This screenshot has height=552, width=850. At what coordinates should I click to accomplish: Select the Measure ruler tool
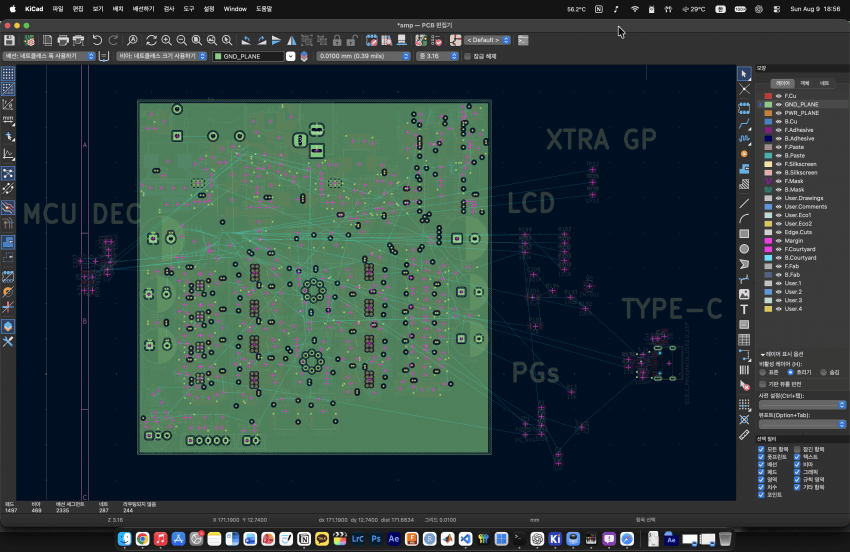(744, 435)
